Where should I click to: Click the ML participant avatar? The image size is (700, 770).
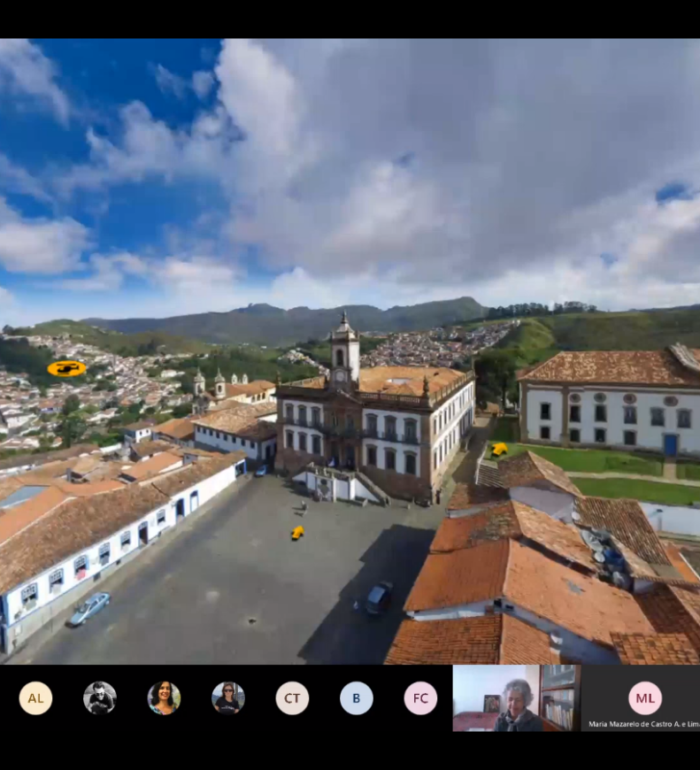coord(645,697)
